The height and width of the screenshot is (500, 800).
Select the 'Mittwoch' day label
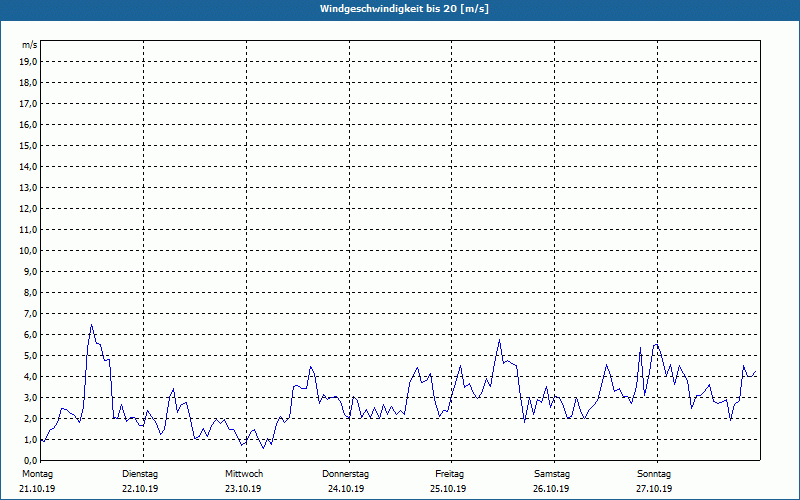244,474
